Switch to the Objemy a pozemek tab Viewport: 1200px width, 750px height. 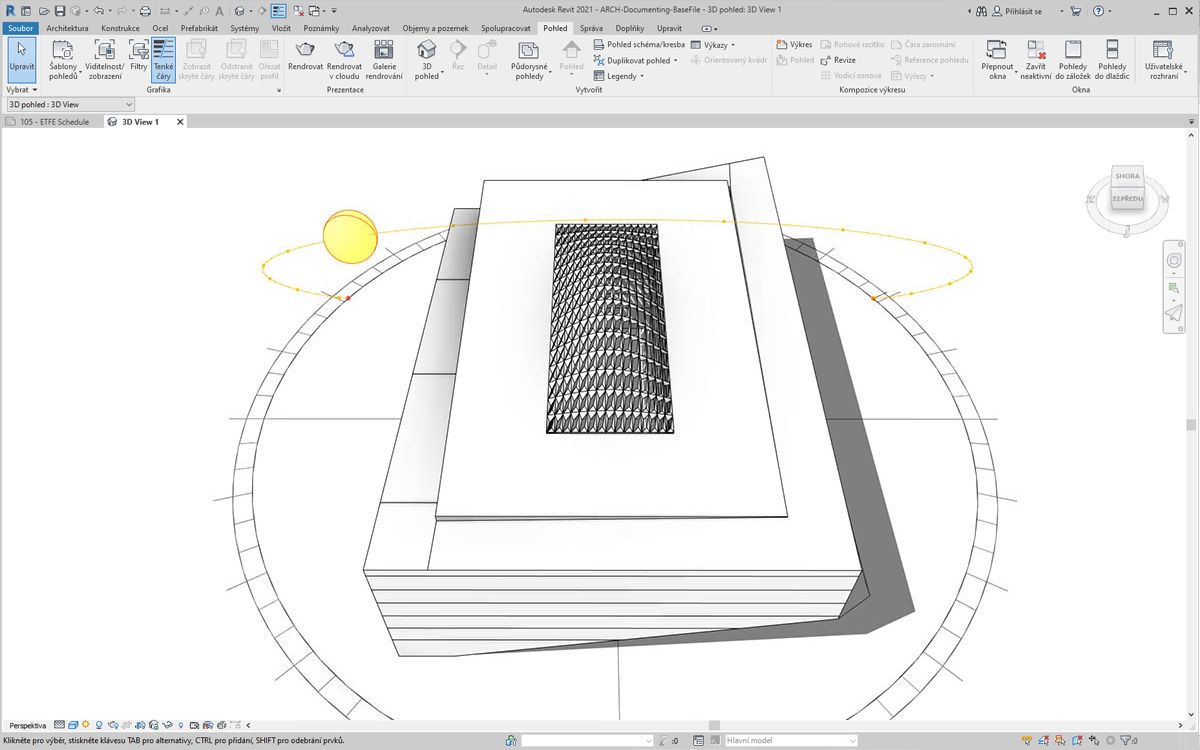(435, 28)
